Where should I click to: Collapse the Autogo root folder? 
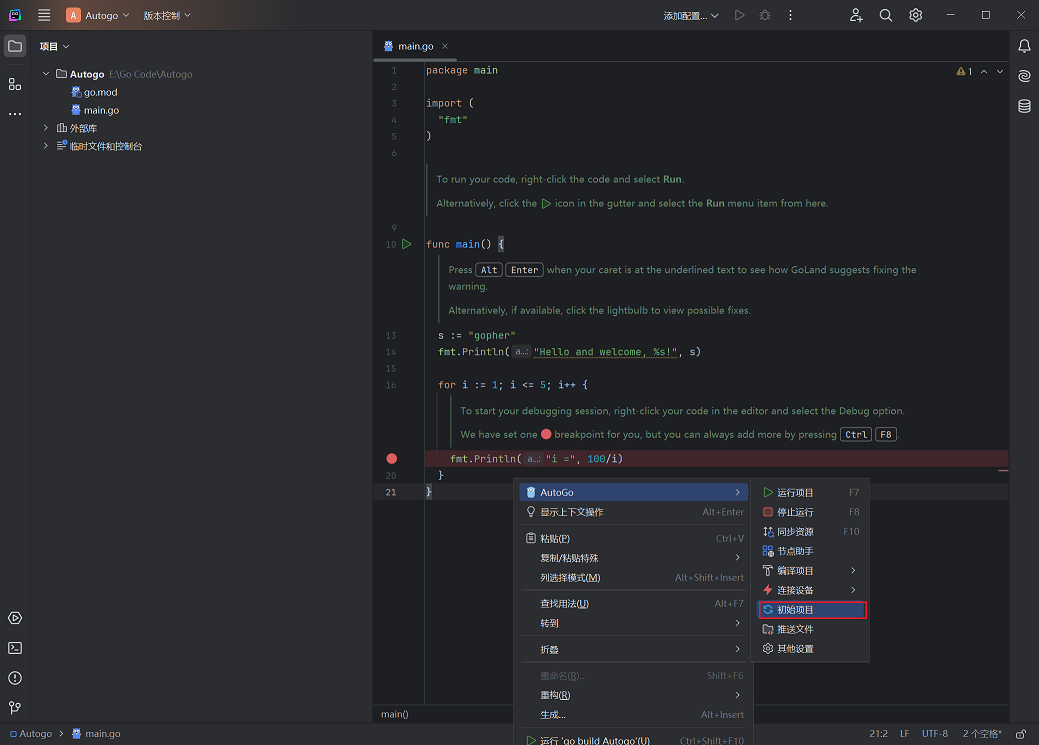coord(46,74)
